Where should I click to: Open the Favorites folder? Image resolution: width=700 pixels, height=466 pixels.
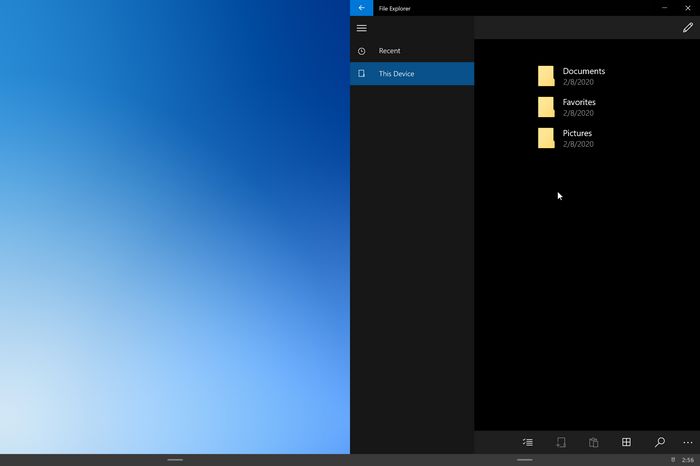pyautogui.click(x=579, y=102)
